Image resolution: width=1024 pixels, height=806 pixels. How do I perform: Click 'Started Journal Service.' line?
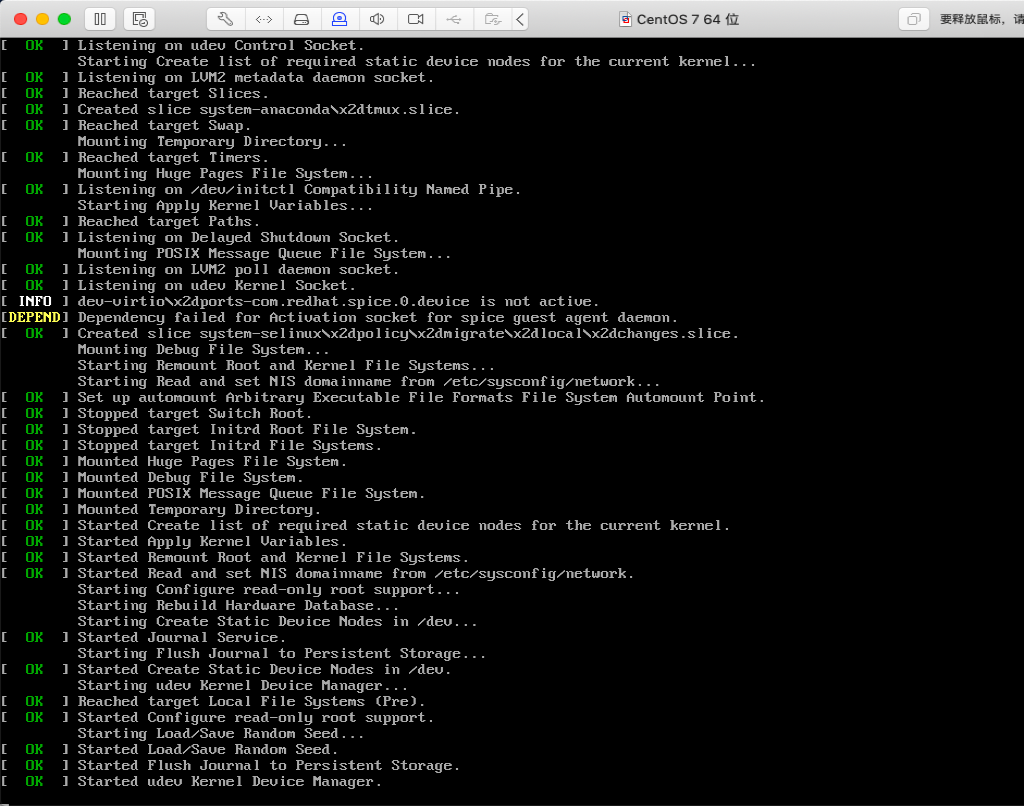coord(181,637)
